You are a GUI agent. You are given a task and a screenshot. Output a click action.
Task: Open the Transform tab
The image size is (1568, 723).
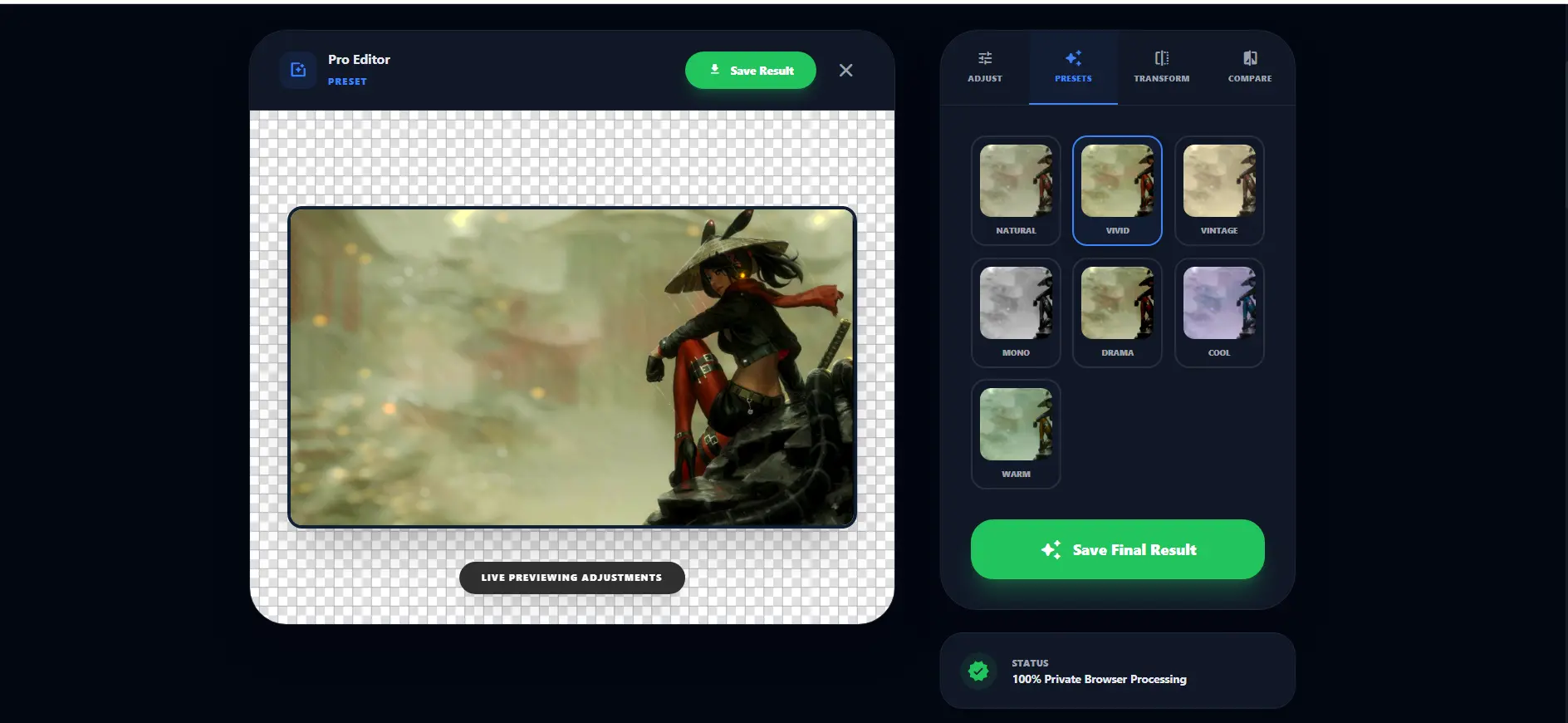[1162, 68]
